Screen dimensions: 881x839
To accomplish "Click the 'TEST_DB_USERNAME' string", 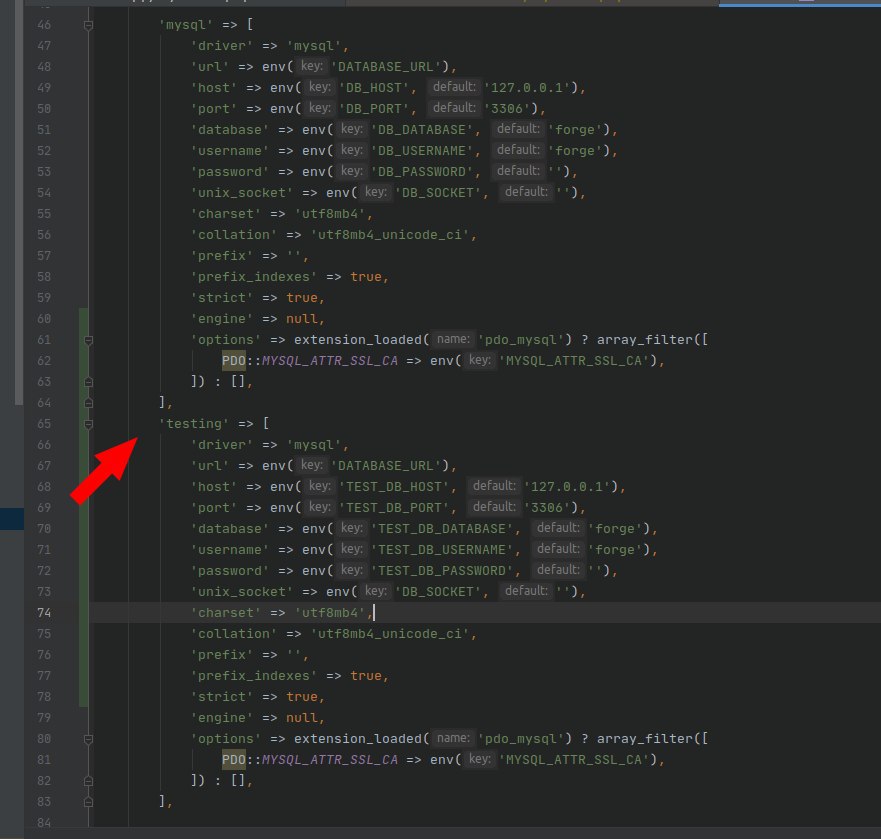I will point(442,550).
